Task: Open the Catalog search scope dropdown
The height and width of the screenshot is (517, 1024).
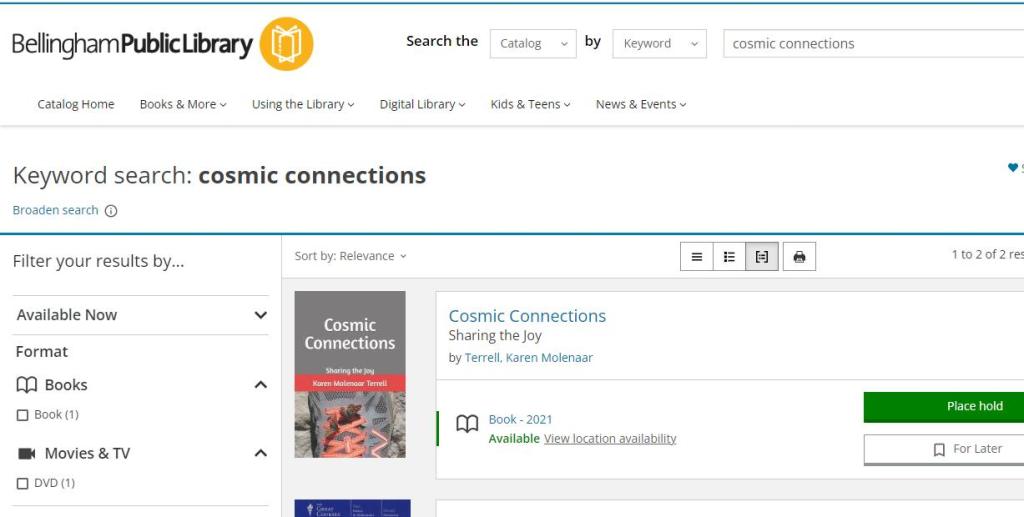Action: [532, 44]
